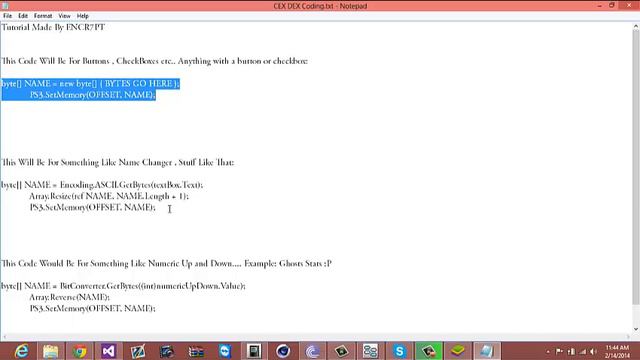Open the Skype taskbar icon
640x360 pixels.
(x=400, y=351)
